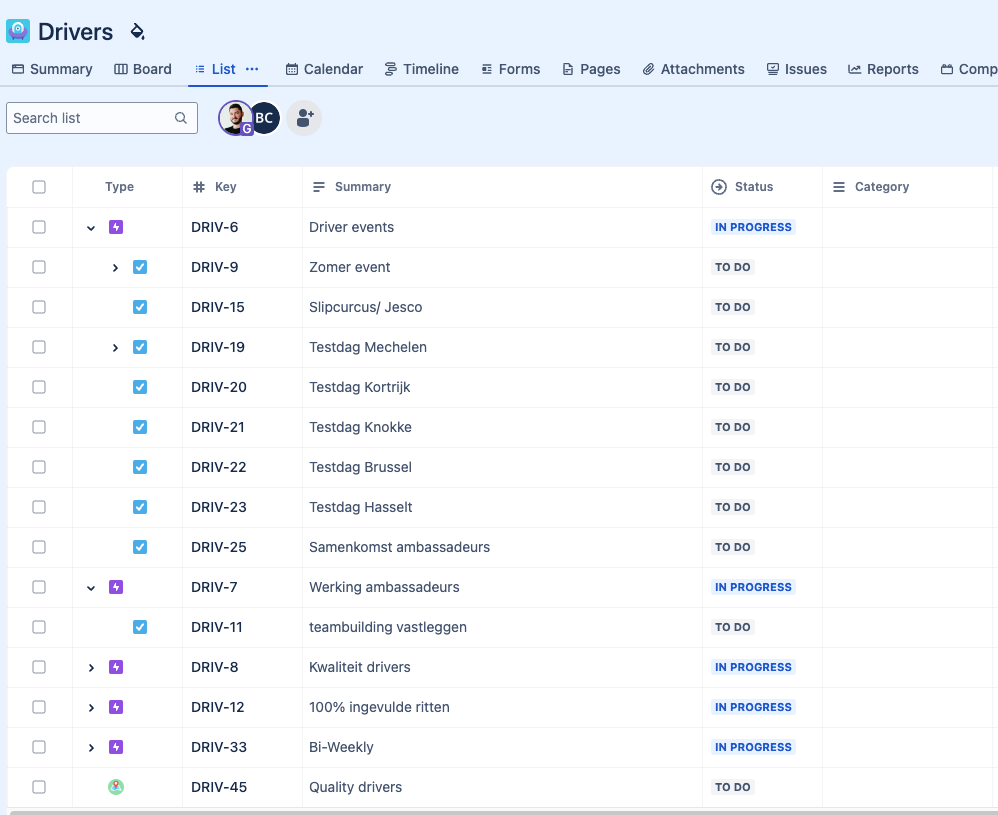Open the List tab more options dots
This screenshot has width=998, height=815.
click(252, 69)
